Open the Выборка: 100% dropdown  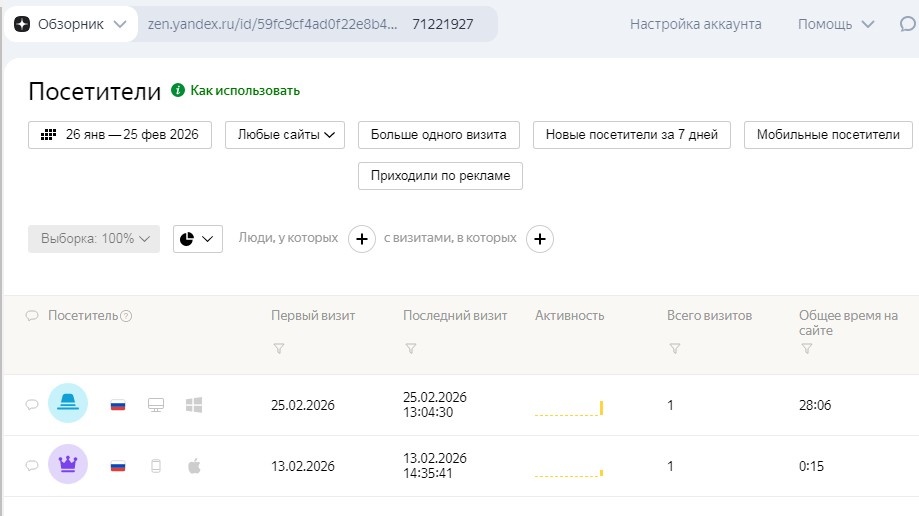94,239
